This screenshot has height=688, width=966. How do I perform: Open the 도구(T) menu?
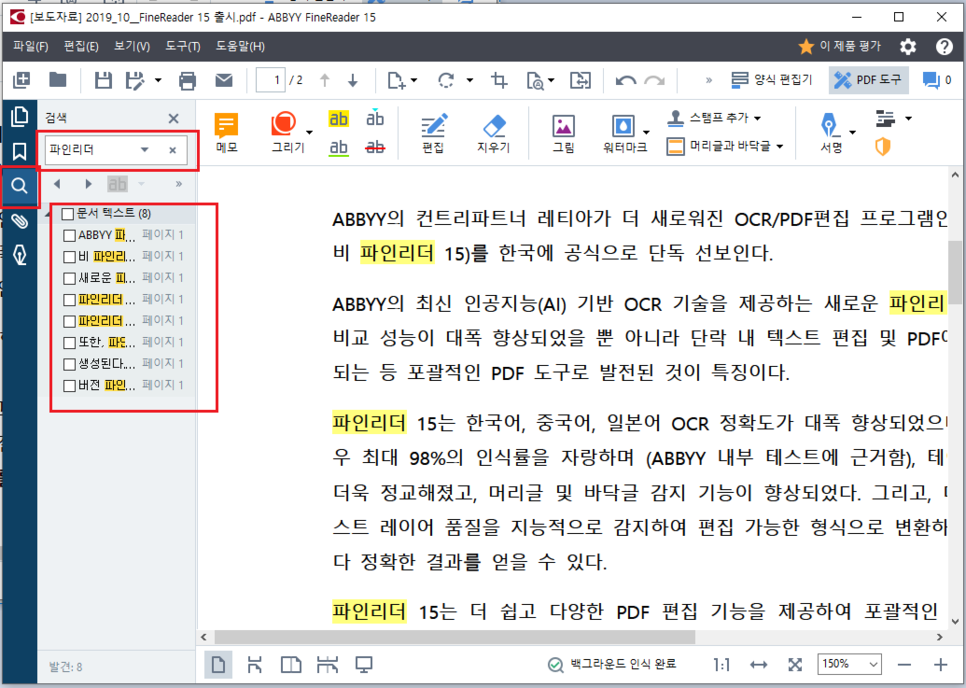182,46
